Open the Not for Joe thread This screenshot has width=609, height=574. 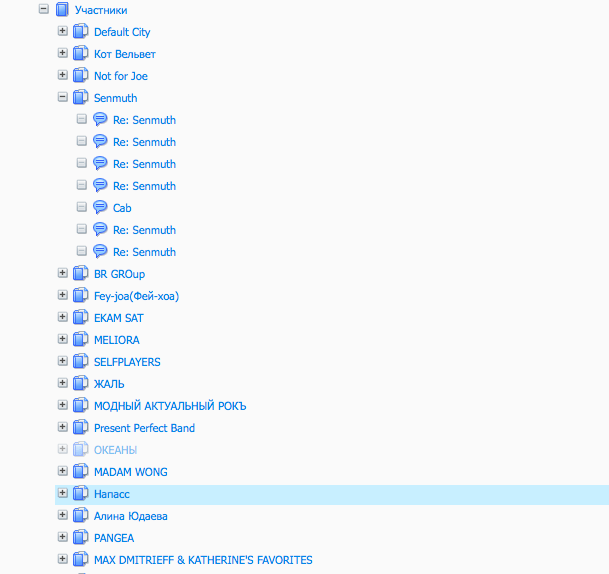coord(121,76)
